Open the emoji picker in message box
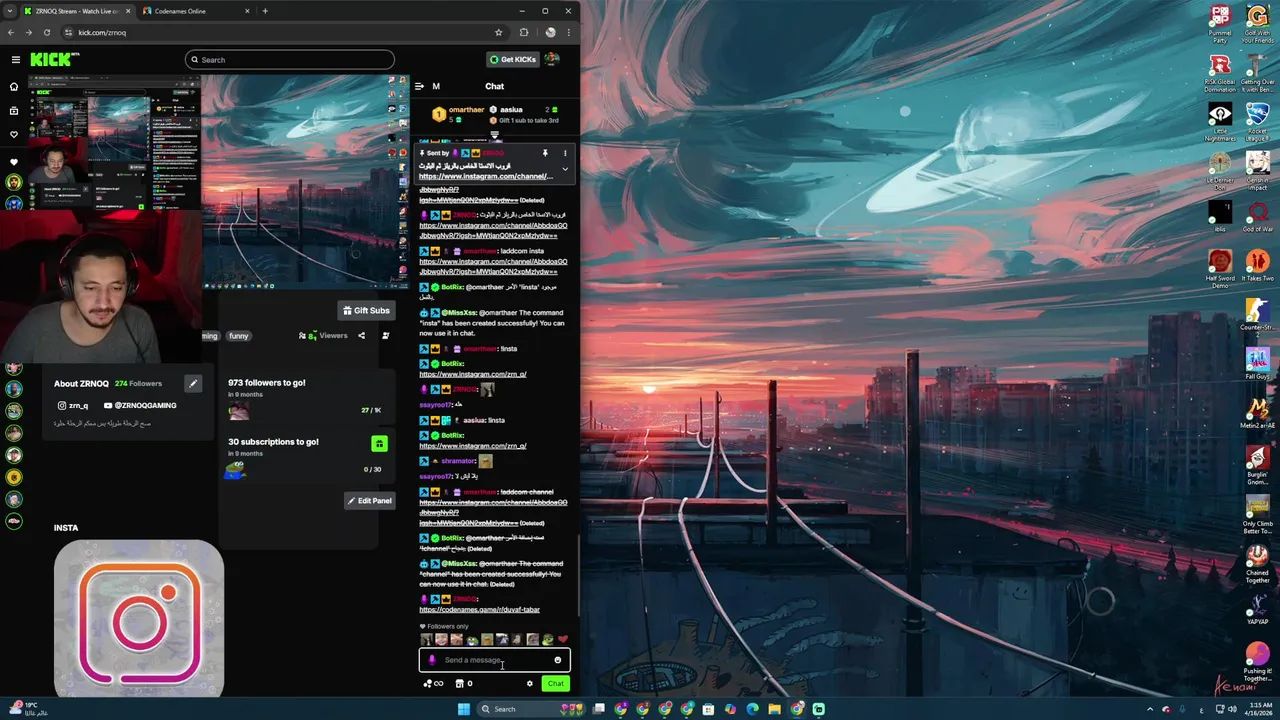1280x720 pixels. click(558, 660)
